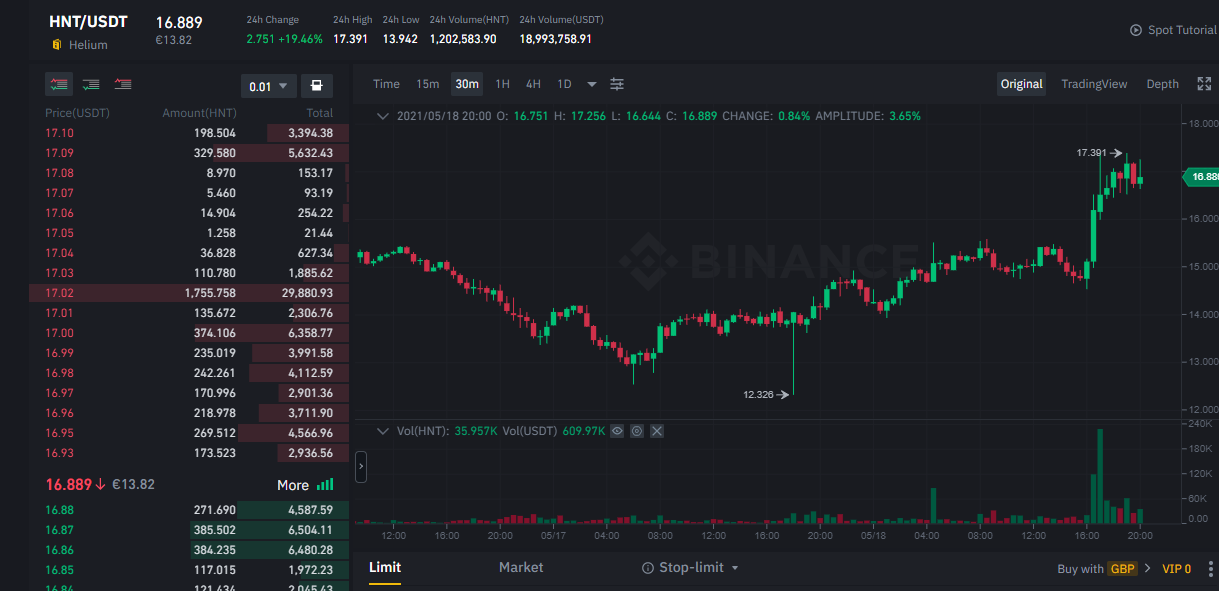Select sell order at price 16.96

189,413
